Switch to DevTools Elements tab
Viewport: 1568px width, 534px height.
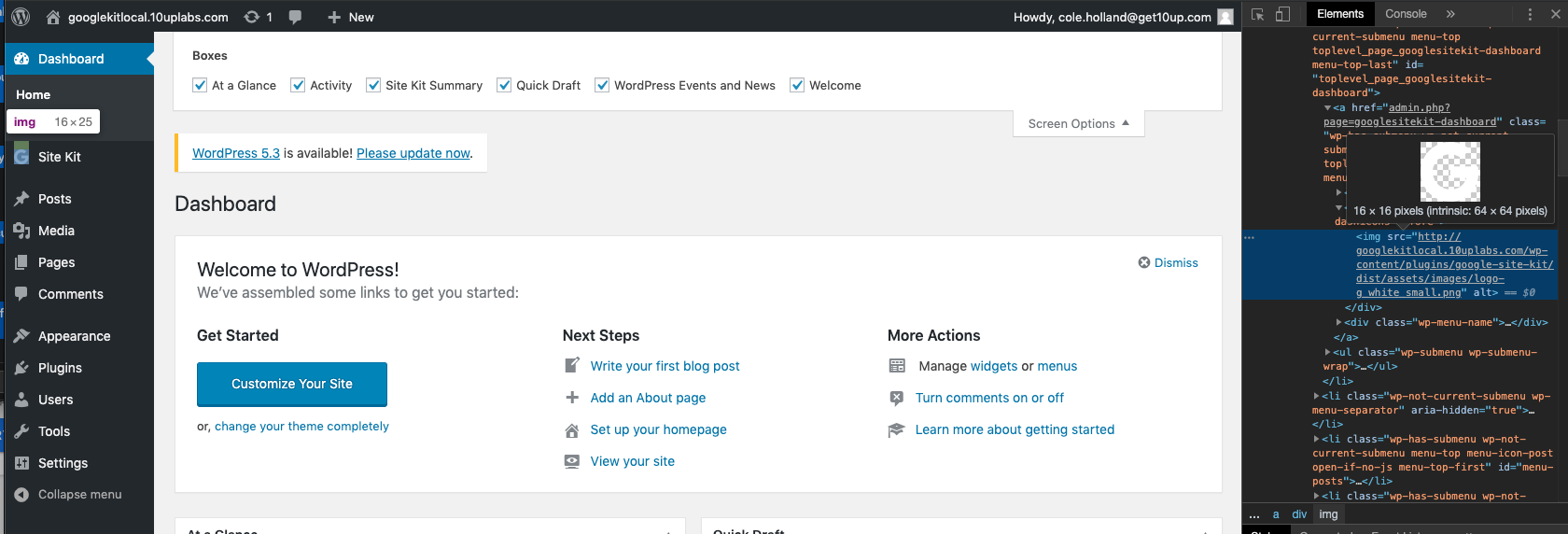pyautogui.click(x=1340, y=14)
